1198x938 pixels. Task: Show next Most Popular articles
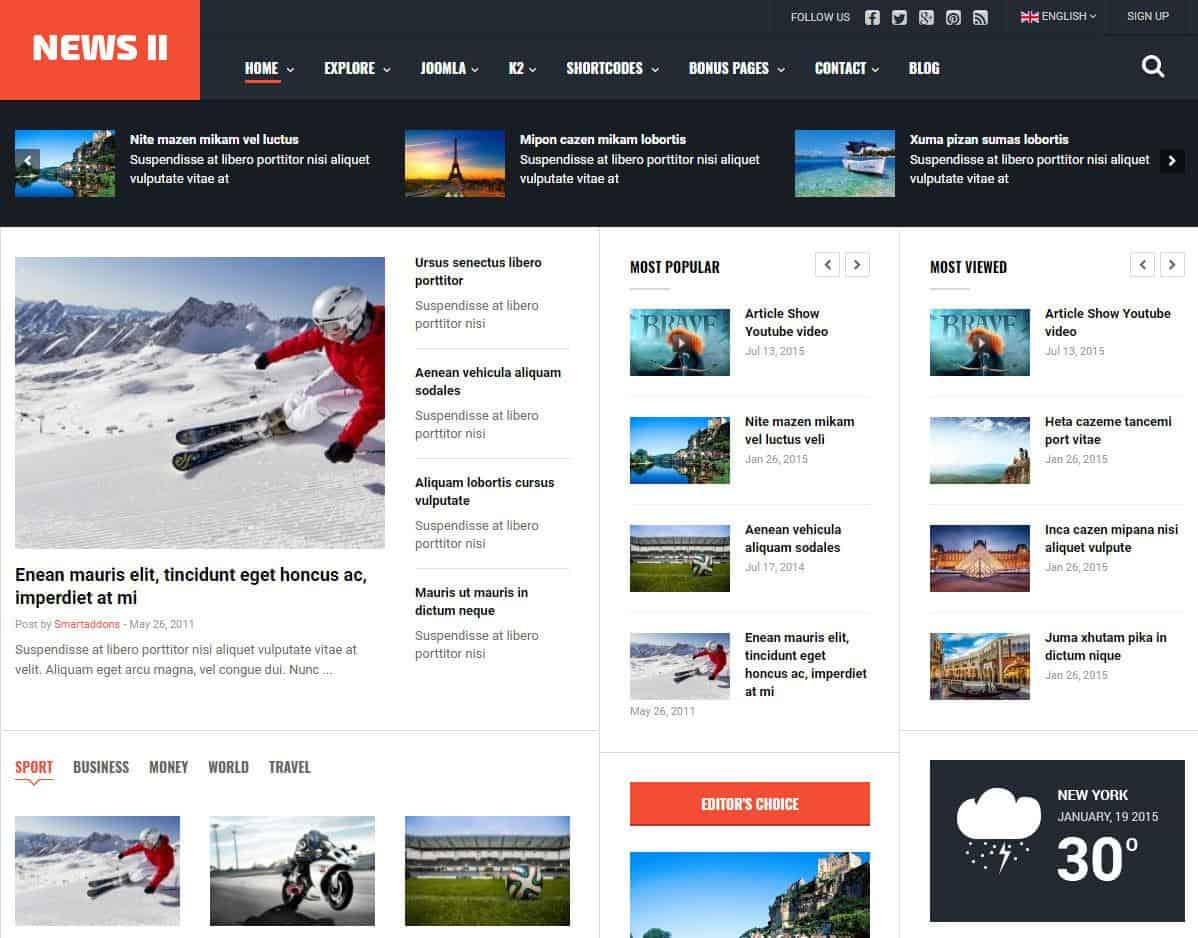[x=857, y=265]
